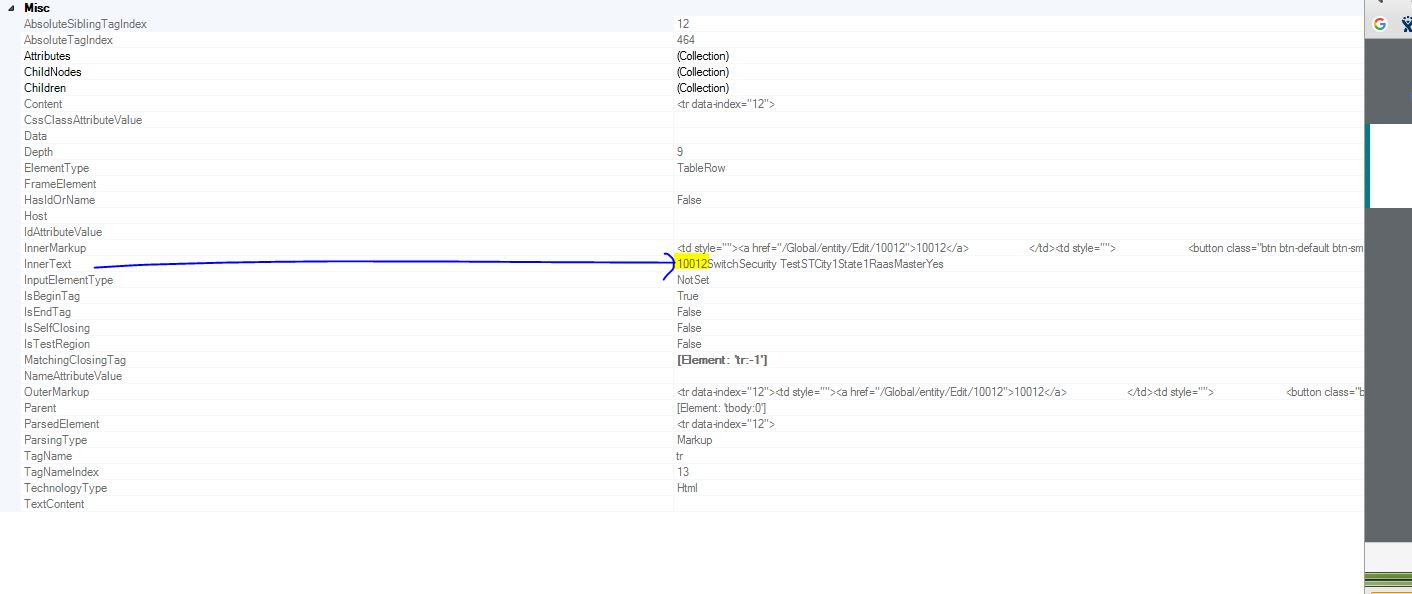Select the ElementType TableRow value

(x=701, y=168)
